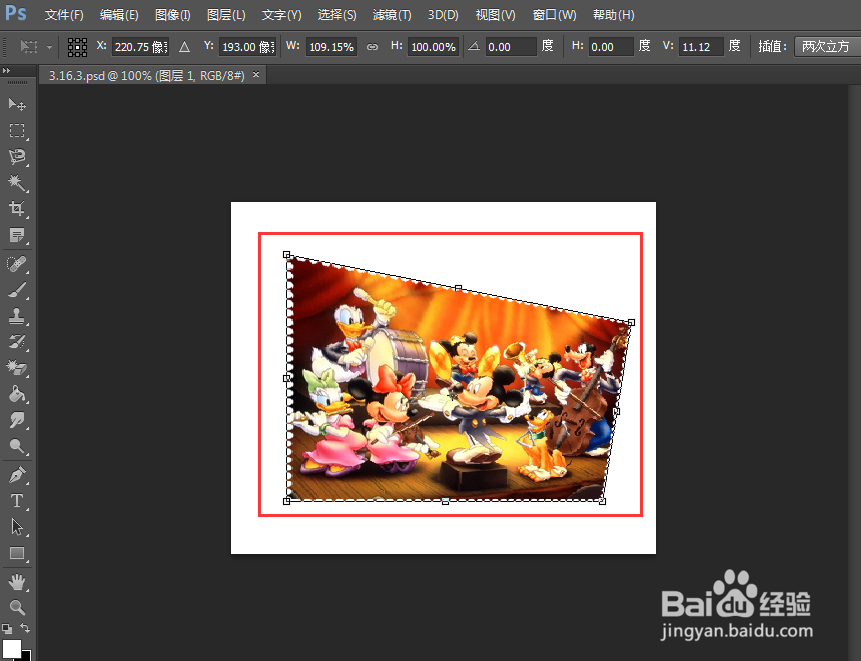Select the Rectangular Marquee tool

pos(17,131)
